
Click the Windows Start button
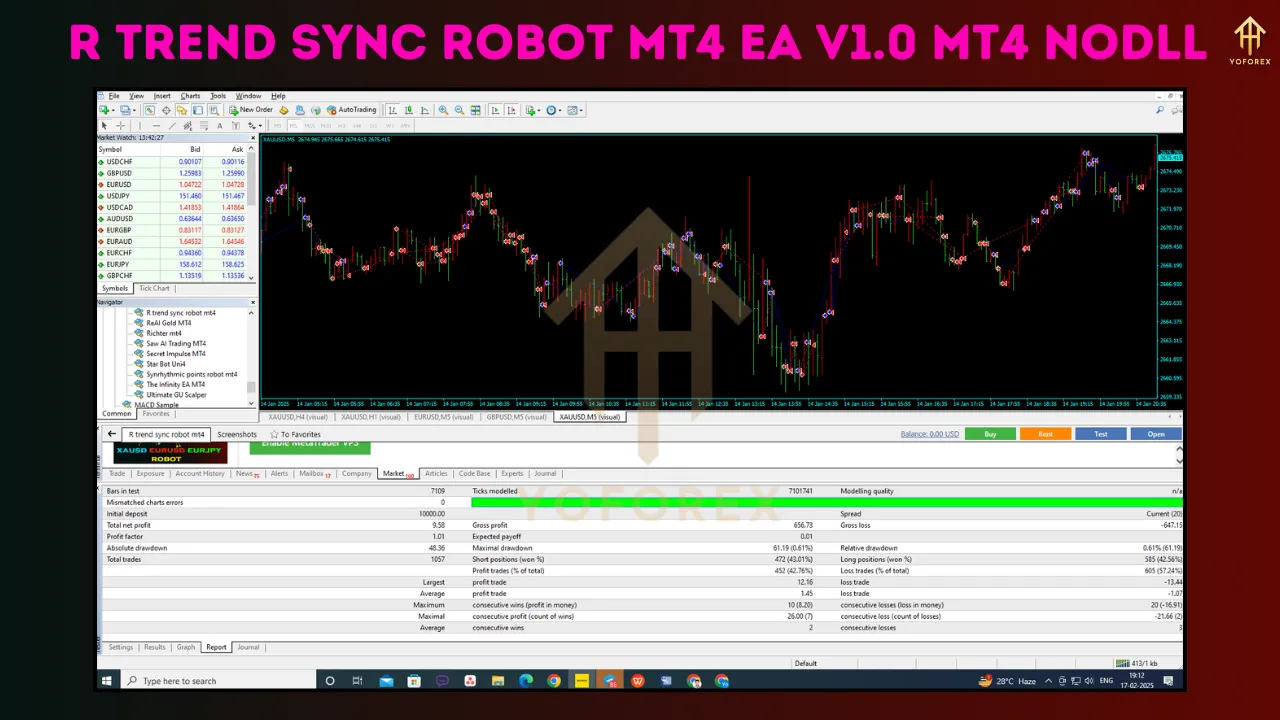click(107, 681)
